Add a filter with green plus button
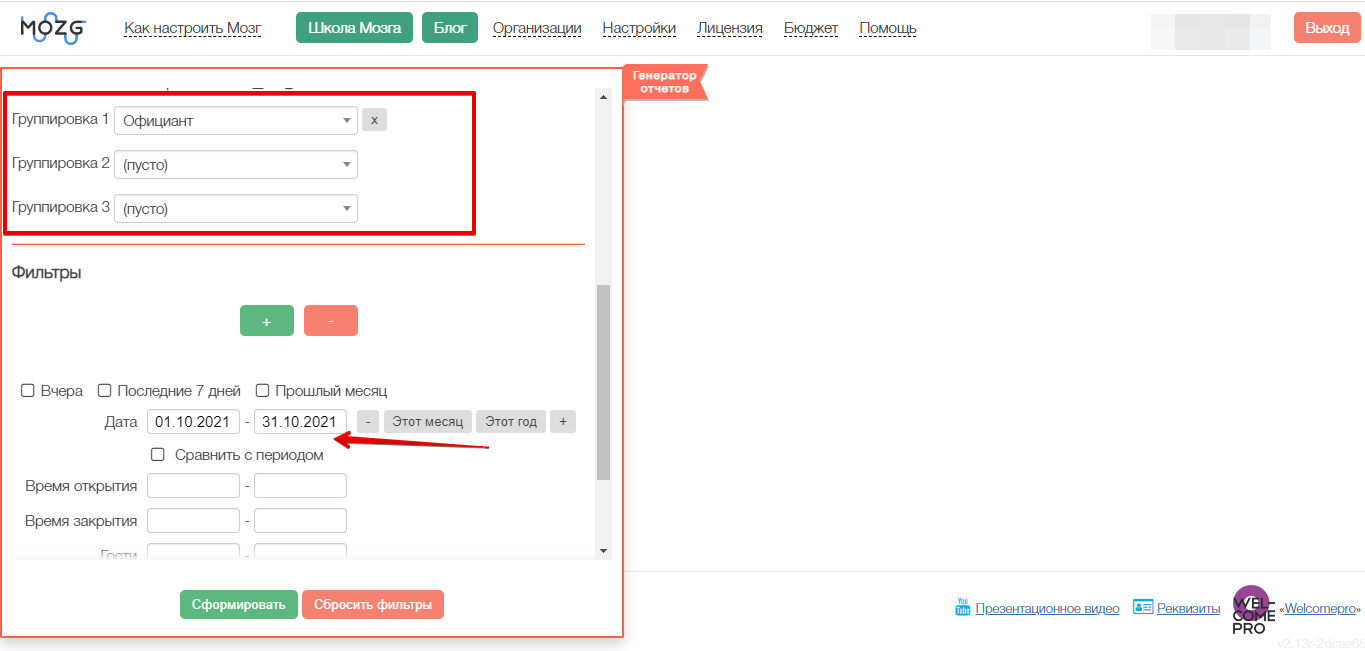1365x651 pixels. point(266,321)
